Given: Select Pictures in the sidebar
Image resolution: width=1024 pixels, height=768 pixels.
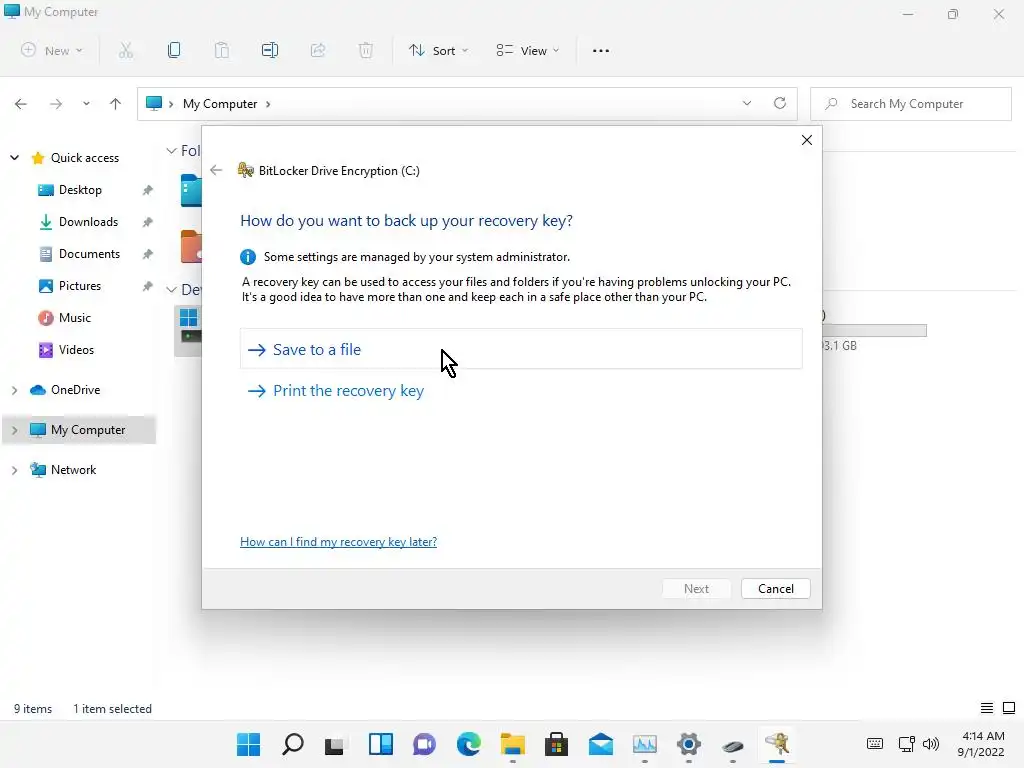Looking at the screenshot, I should pos(80,286).
